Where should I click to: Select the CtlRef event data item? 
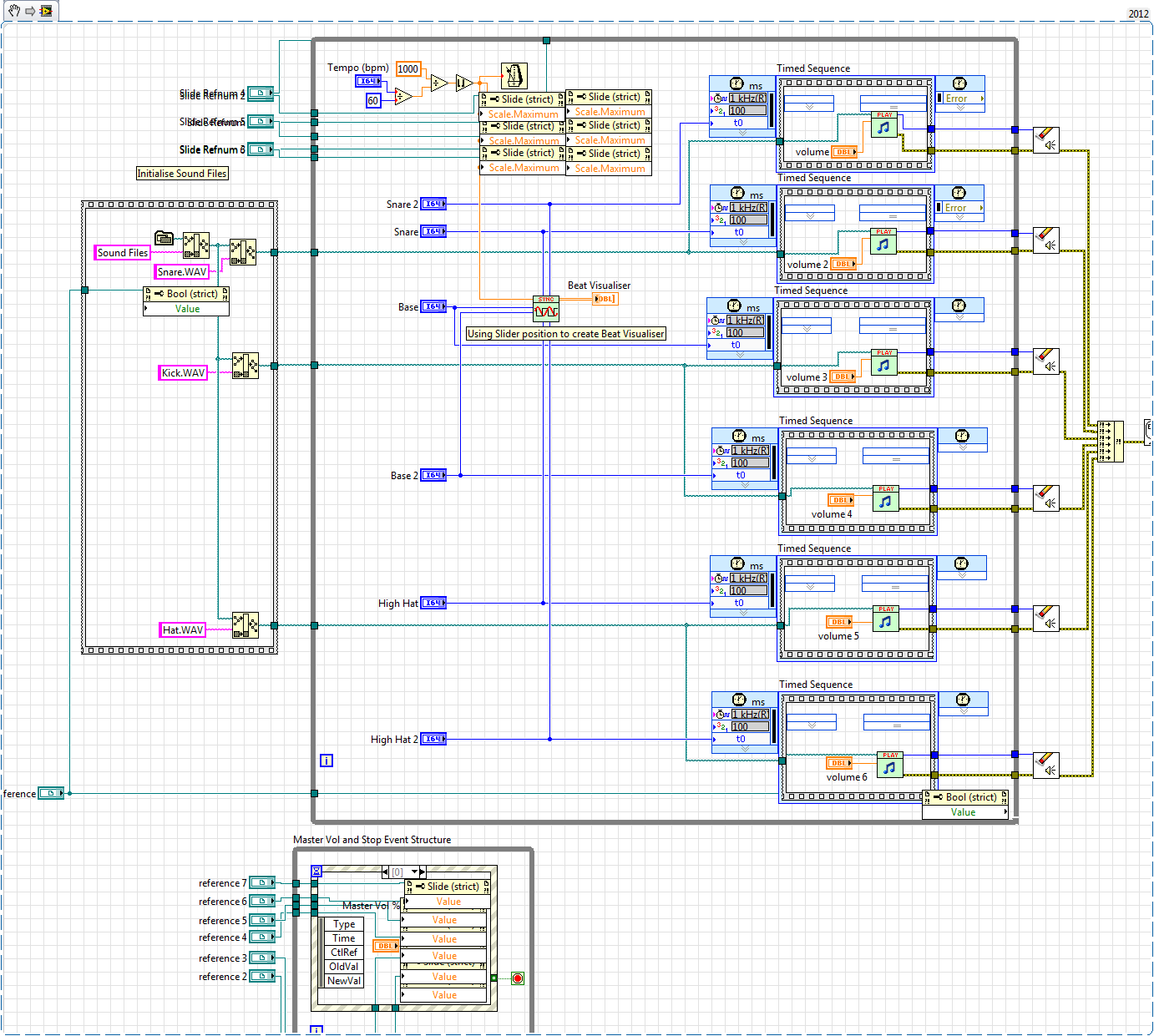point(344,953)
